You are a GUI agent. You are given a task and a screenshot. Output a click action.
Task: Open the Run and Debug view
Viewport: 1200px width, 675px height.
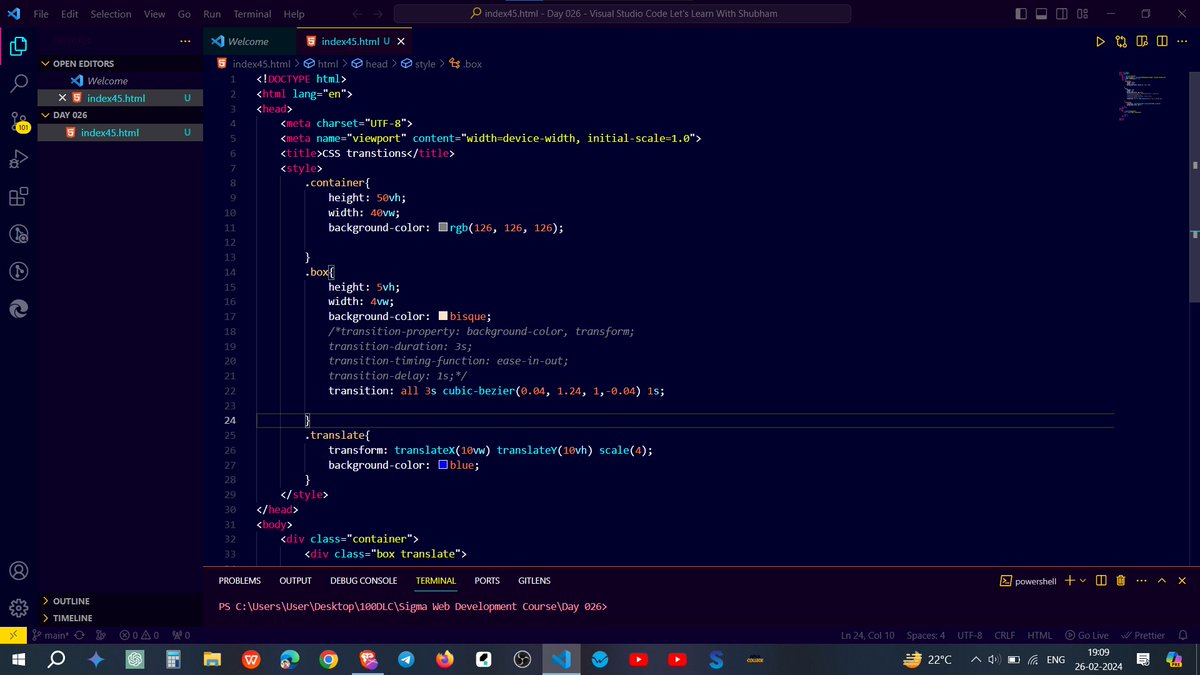(x=19, y=159)
